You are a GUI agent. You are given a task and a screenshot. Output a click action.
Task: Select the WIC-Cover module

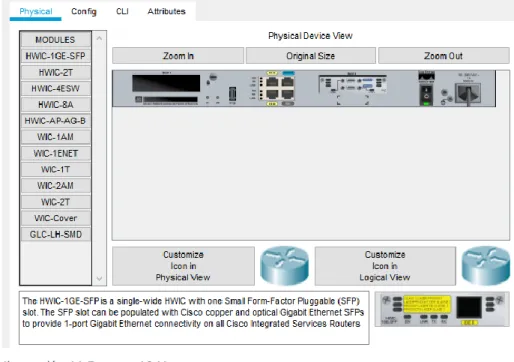point(55,218)
